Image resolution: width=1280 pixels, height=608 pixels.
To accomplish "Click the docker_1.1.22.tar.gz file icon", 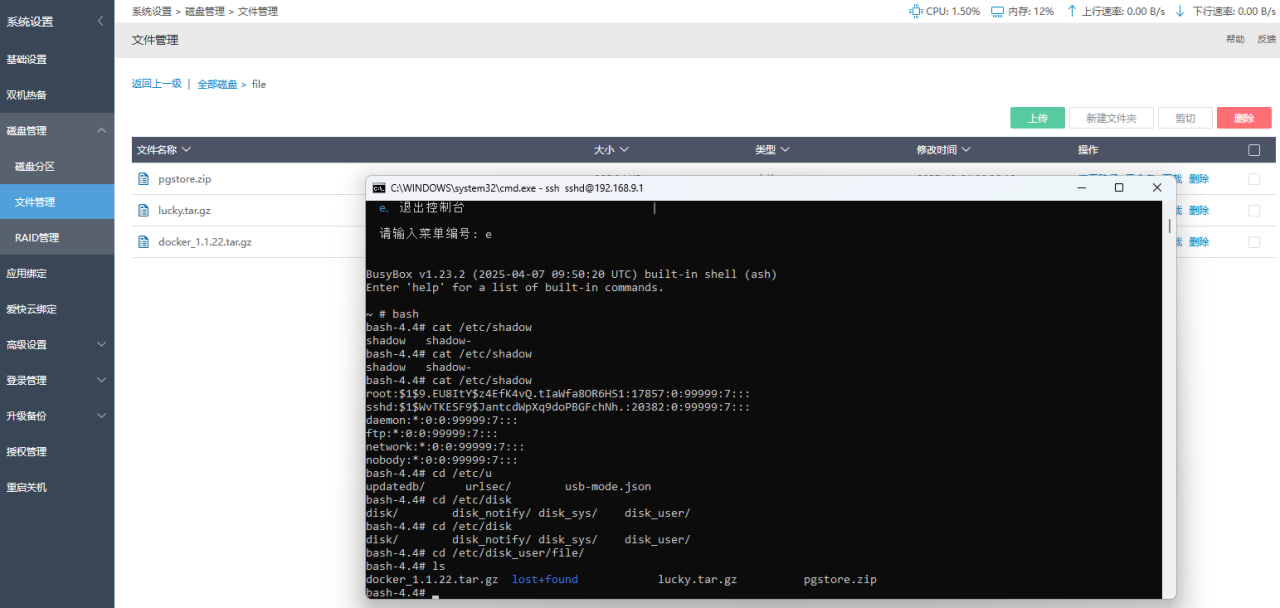I will click(143, 242).
